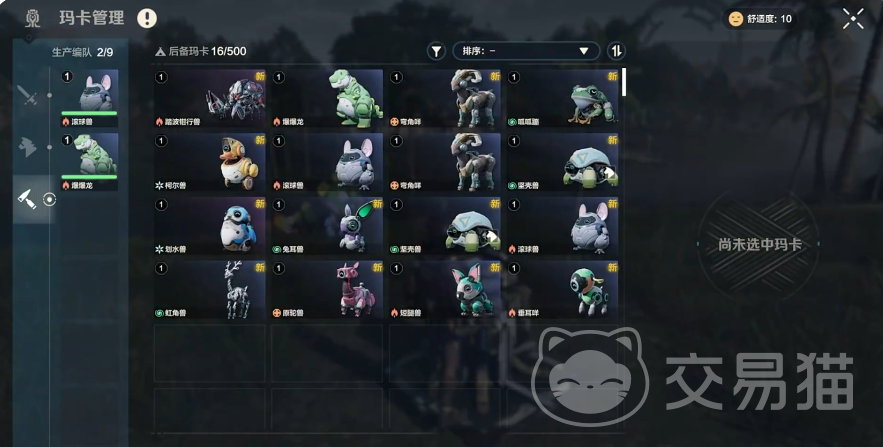Expand the 排序 sort dropdown
This screenshot has height=447, width=883.
point(526,51)
